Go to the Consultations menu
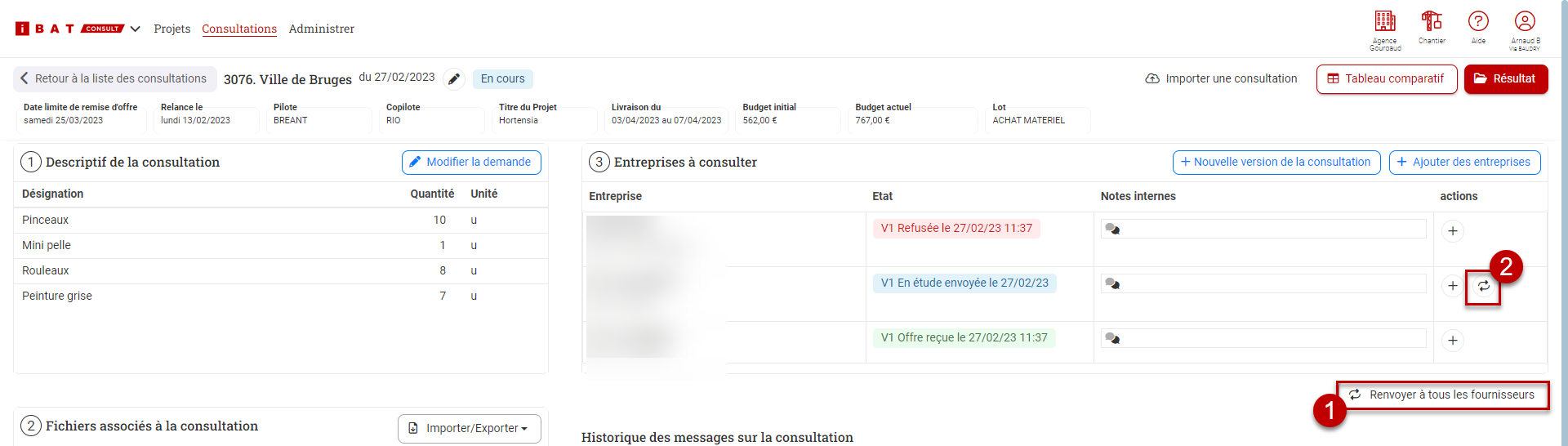Viewport: 1568px width, 446px height. [x=239, y=29]
